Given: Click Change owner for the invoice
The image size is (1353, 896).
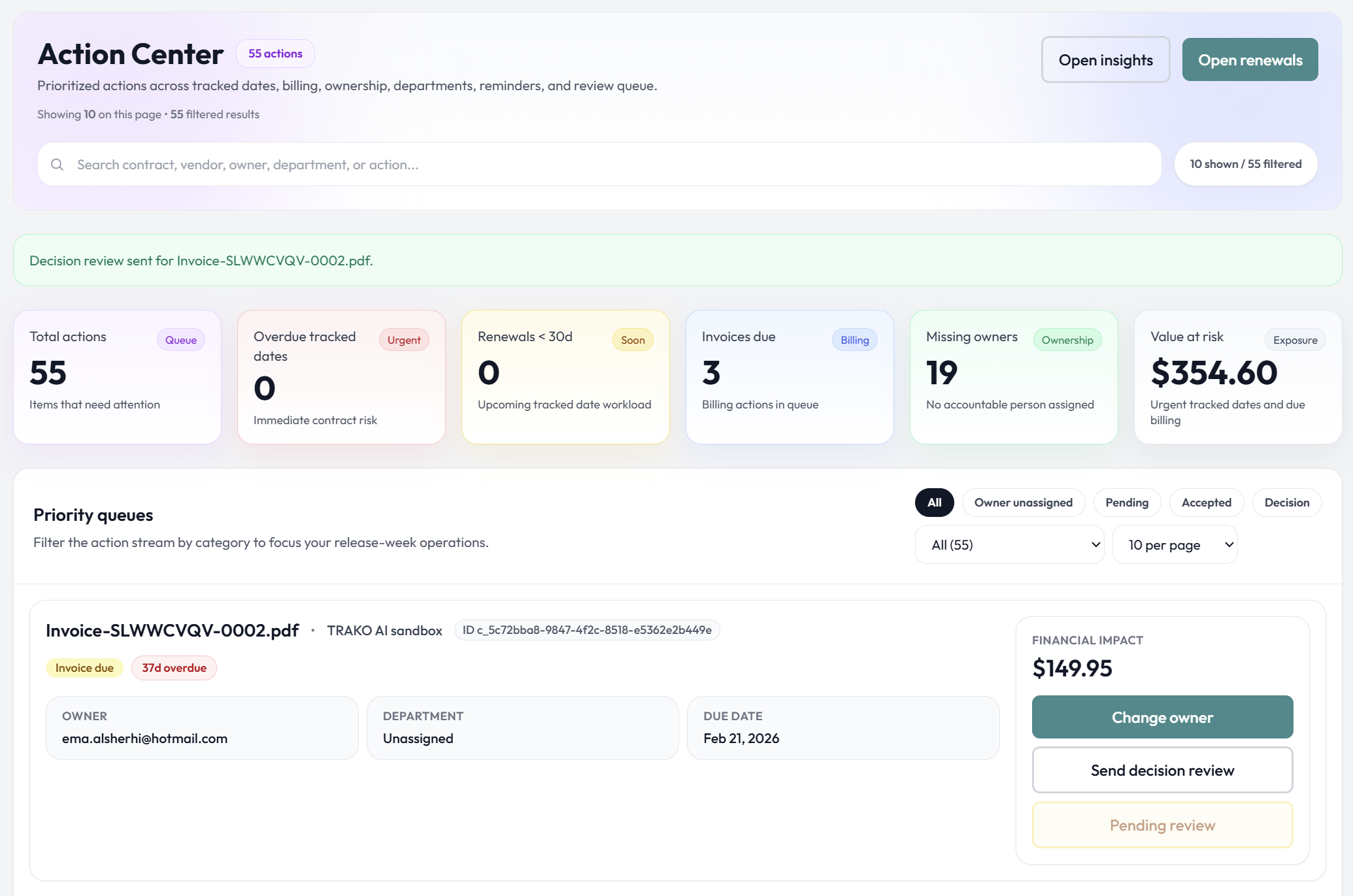Looking at the screenshot, I should pyautogui.click(x=1161, y=718).
